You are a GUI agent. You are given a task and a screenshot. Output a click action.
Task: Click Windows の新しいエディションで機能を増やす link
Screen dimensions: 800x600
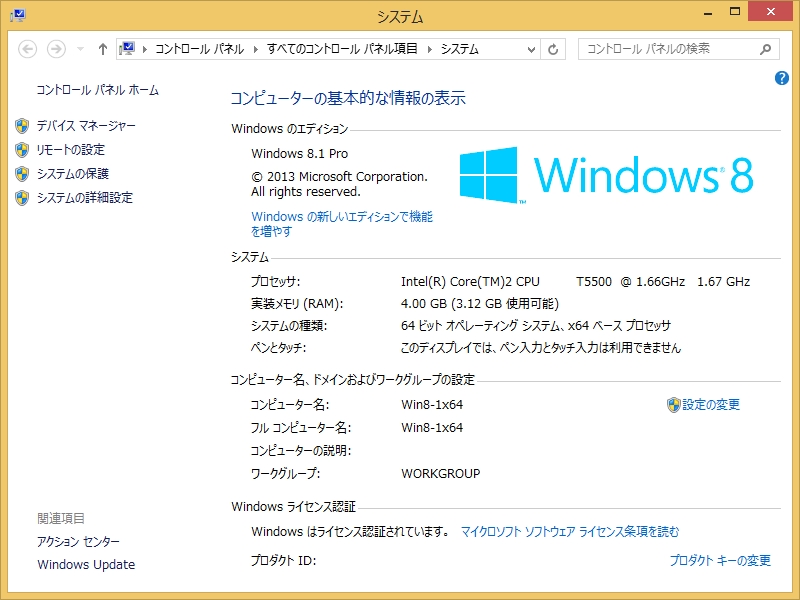pos(342,224)
